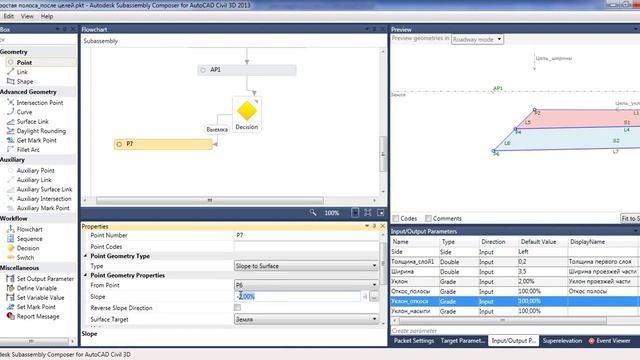Image resolution: width=640 pixels, height=360 pixels.
Task: Select the Sequence workflow item
Action: [x=29, y=238]
